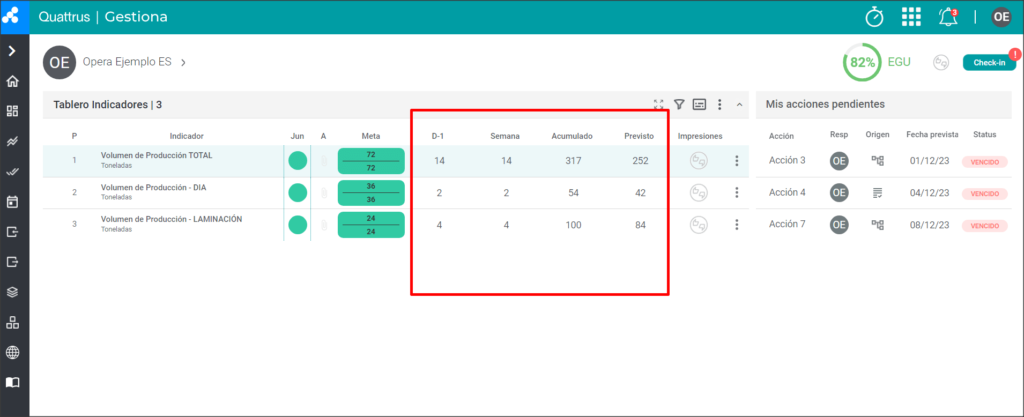
Task: Open the trend chart sidebar icon
Action: pos(12,142)
